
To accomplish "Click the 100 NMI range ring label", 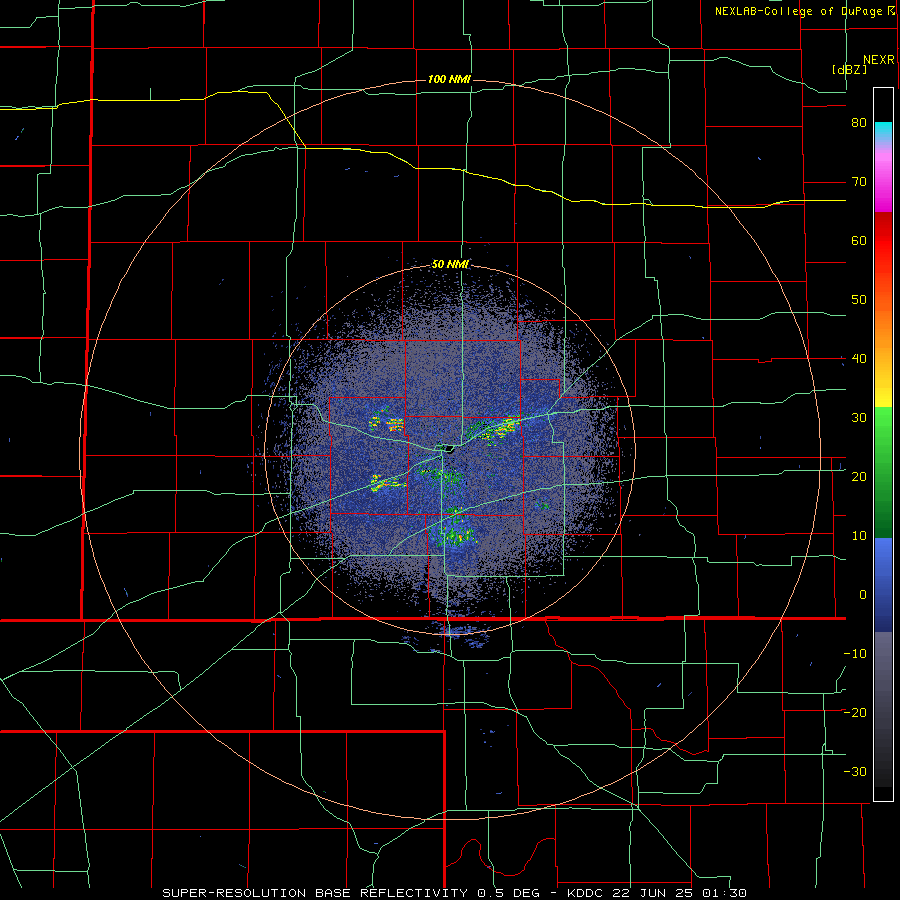I will 449,79.
